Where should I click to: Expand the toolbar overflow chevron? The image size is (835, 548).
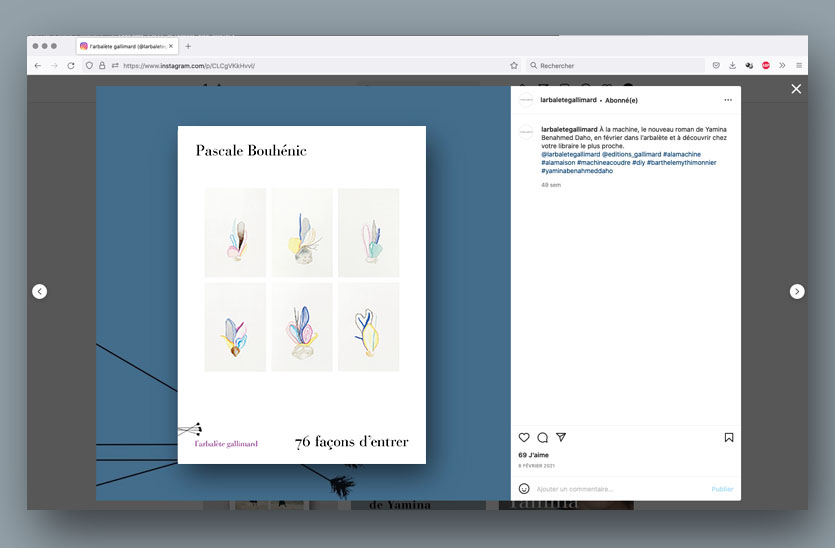coord(782,65)
